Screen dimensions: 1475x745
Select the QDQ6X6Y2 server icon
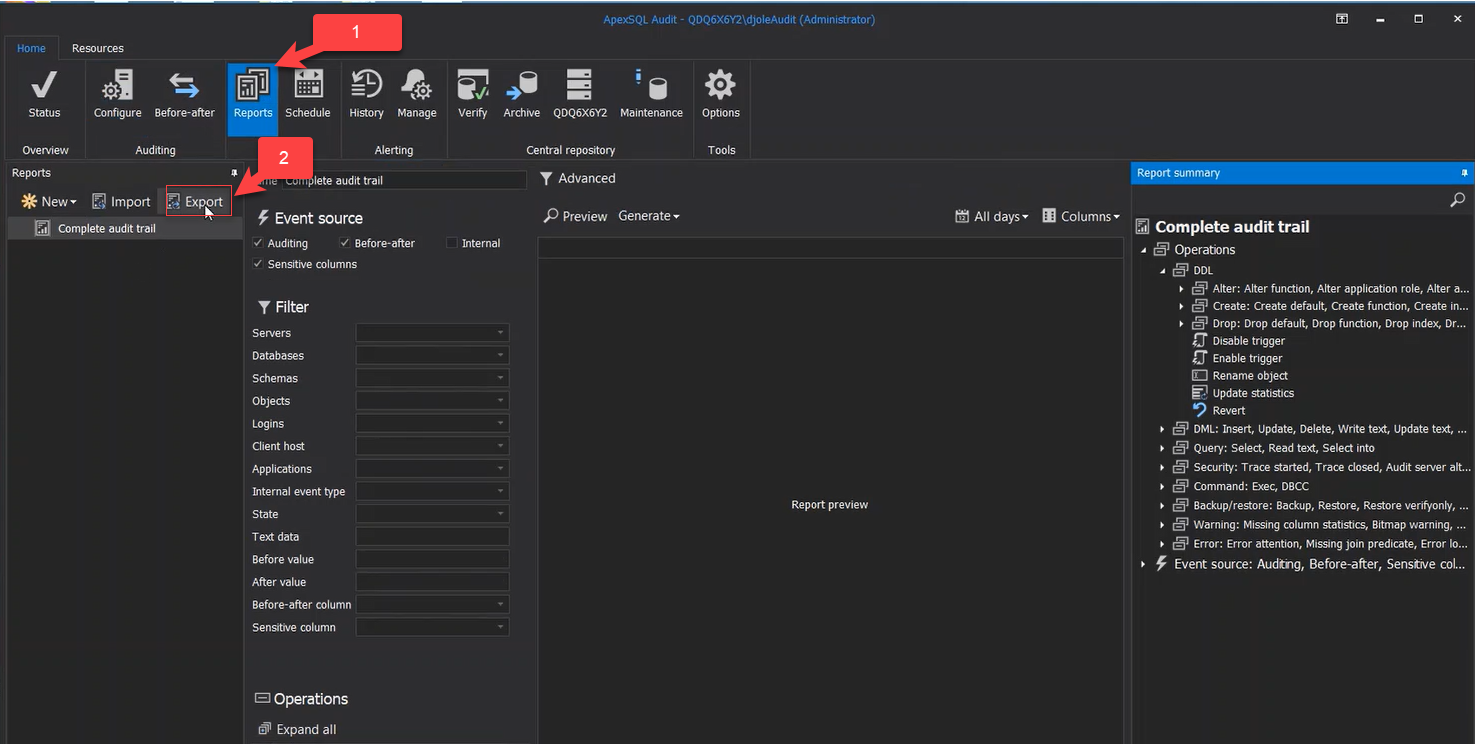580,95
